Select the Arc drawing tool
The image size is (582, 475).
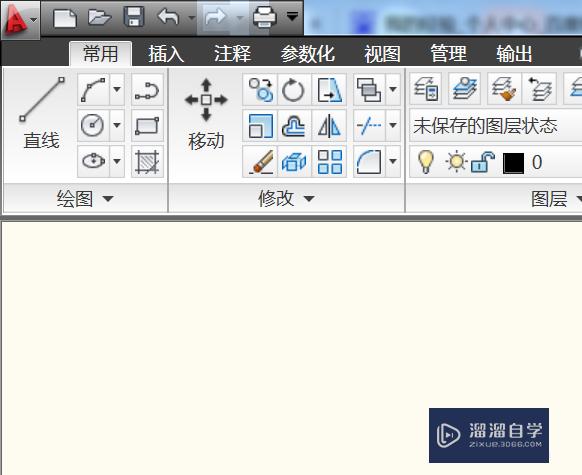(94, 89)
